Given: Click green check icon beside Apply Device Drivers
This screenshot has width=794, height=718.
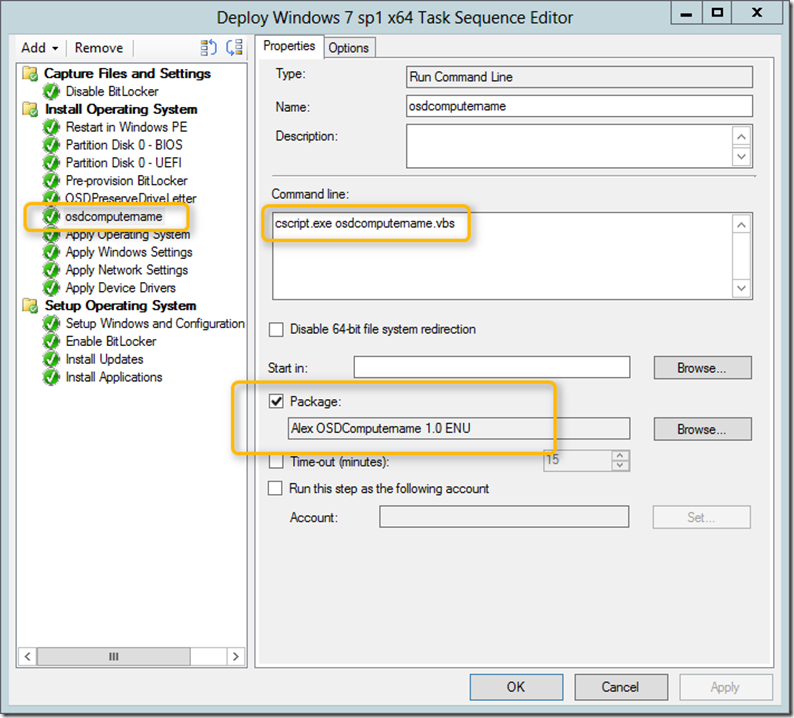Looking at the screenshot, I should [x=51, y=288].
